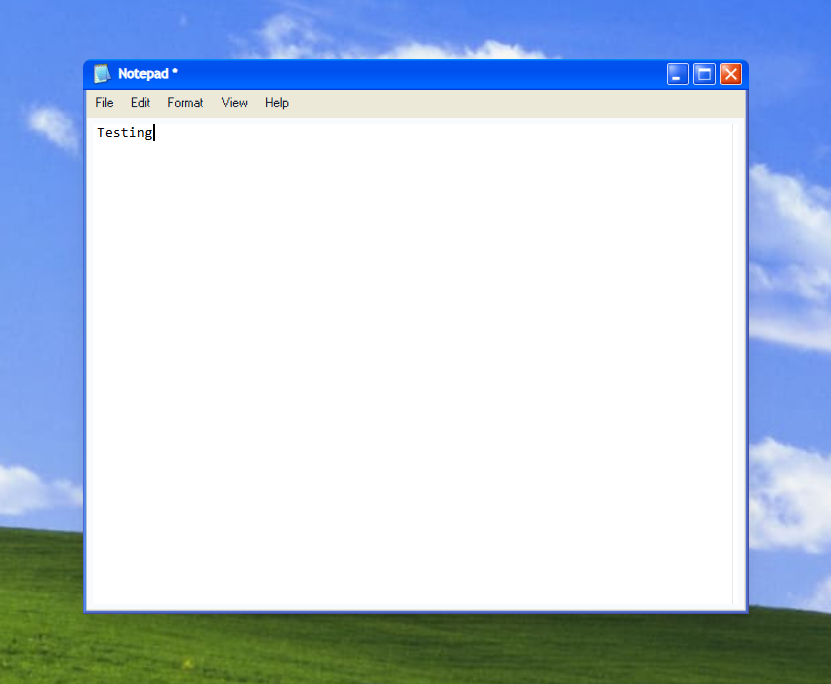The height and width of the screenshot is (684, 831).
Task: Click the Notepad icon in the title bar
Action: [101, 73]
